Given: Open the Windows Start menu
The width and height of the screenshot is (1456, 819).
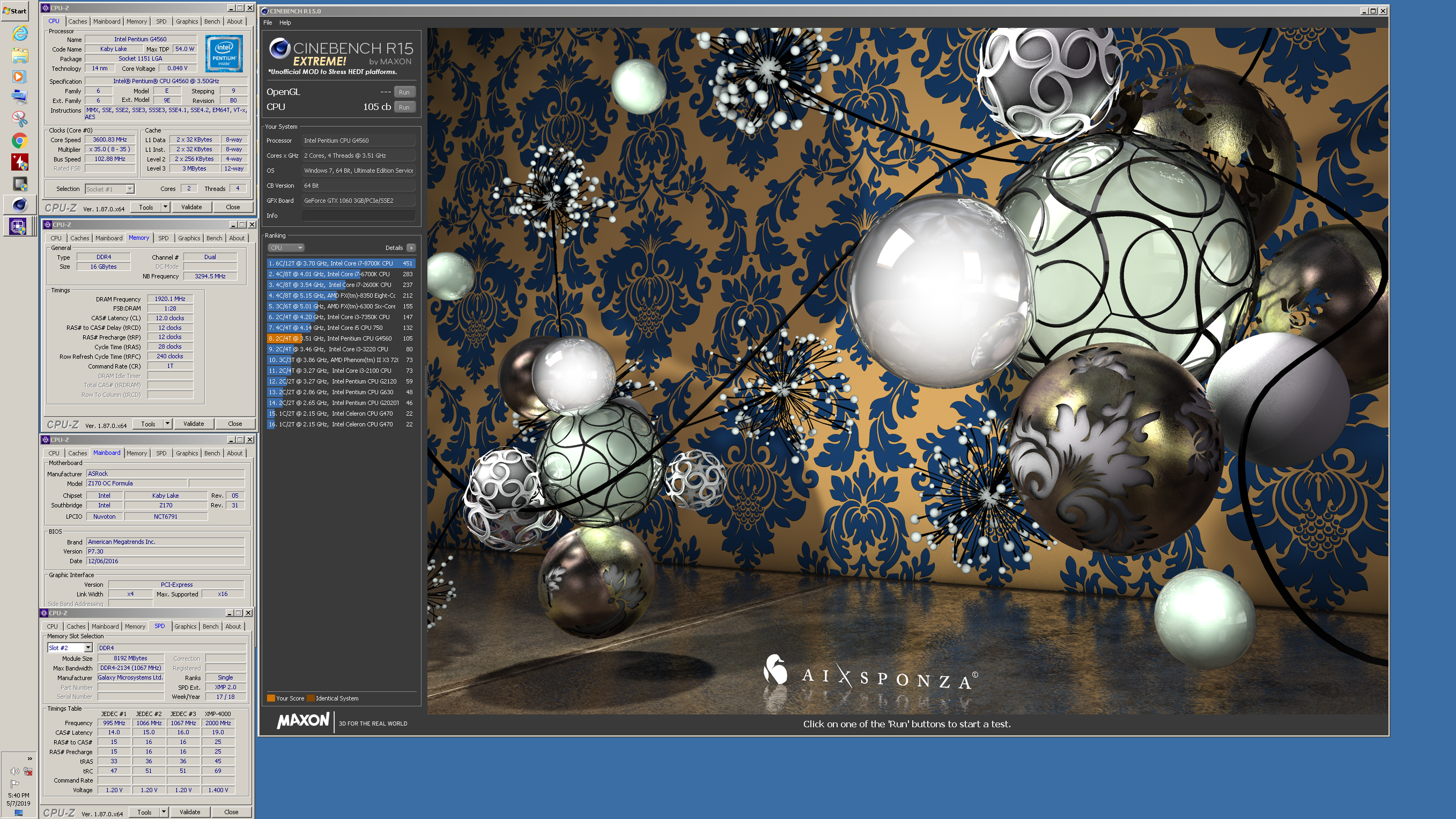Looking at the screenshot, I should (x=14, y=10).
